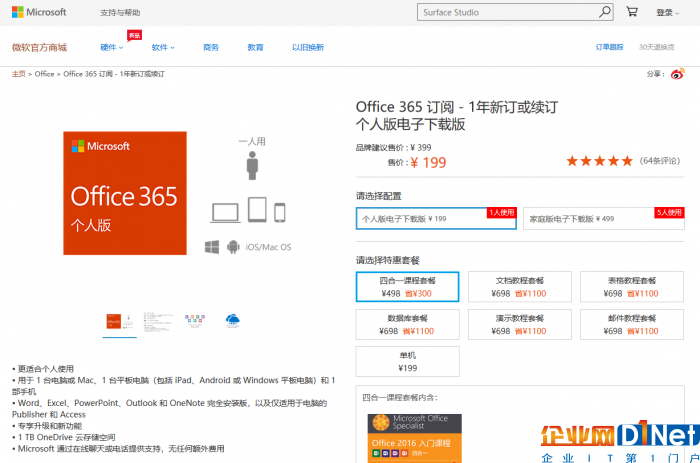Click the Microsoft logo in header
The width and height of the screenshot is (700, 463).
tap(39, 12)
